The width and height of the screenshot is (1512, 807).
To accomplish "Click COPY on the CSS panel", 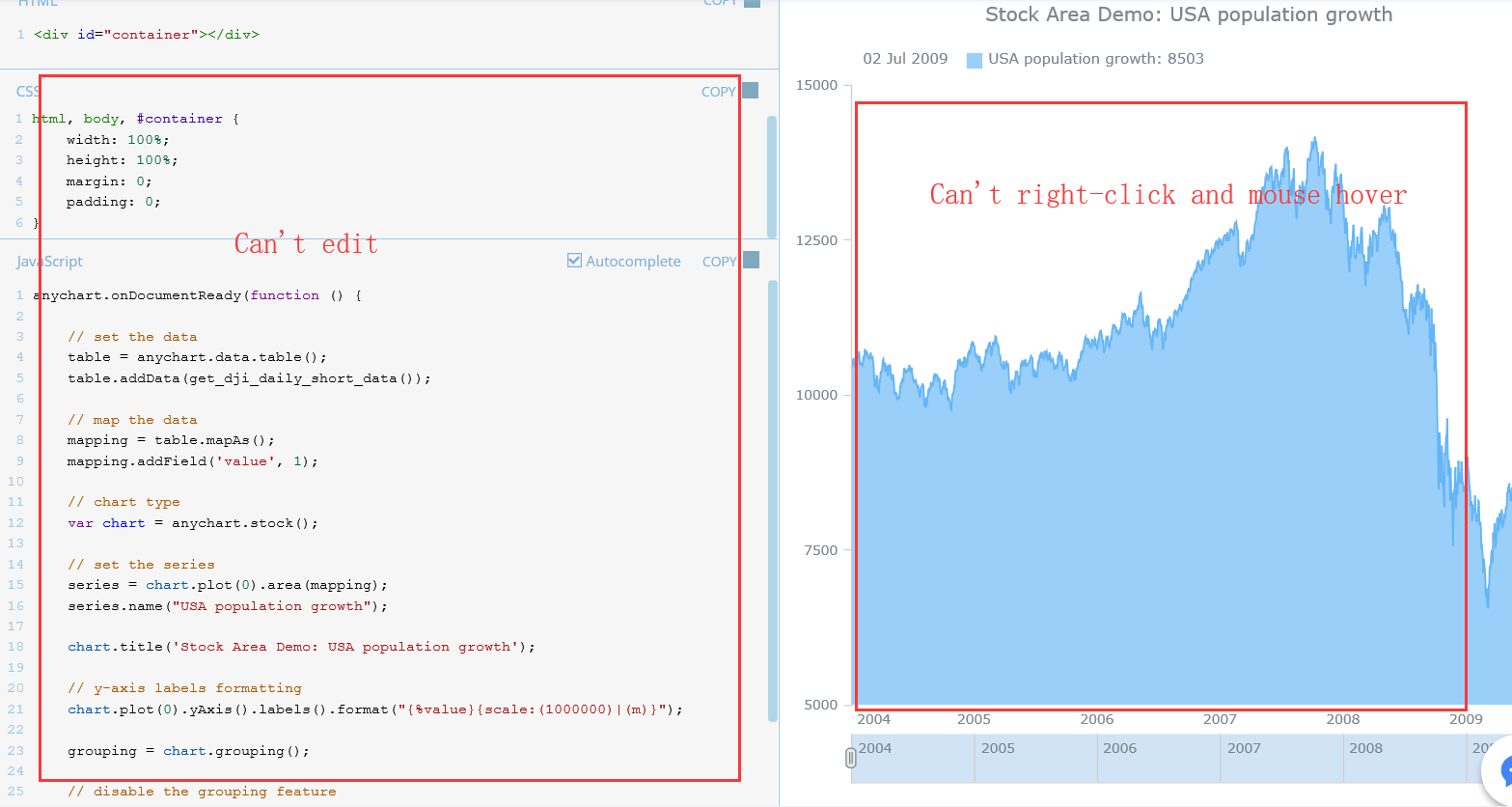I will click(x=717, y=90).
